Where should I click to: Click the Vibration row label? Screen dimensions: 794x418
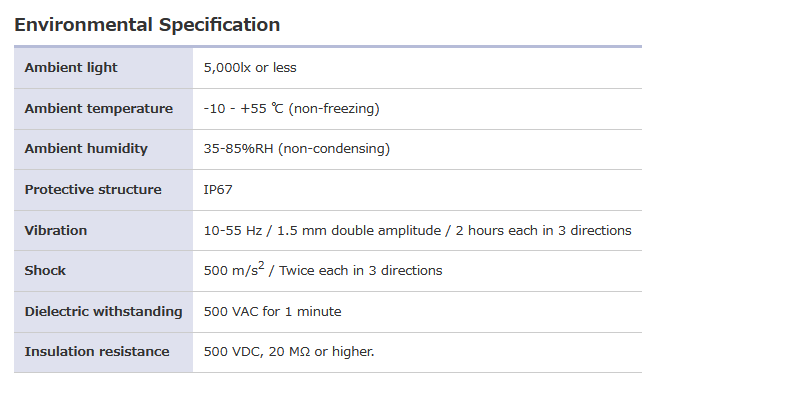(56, 231)
